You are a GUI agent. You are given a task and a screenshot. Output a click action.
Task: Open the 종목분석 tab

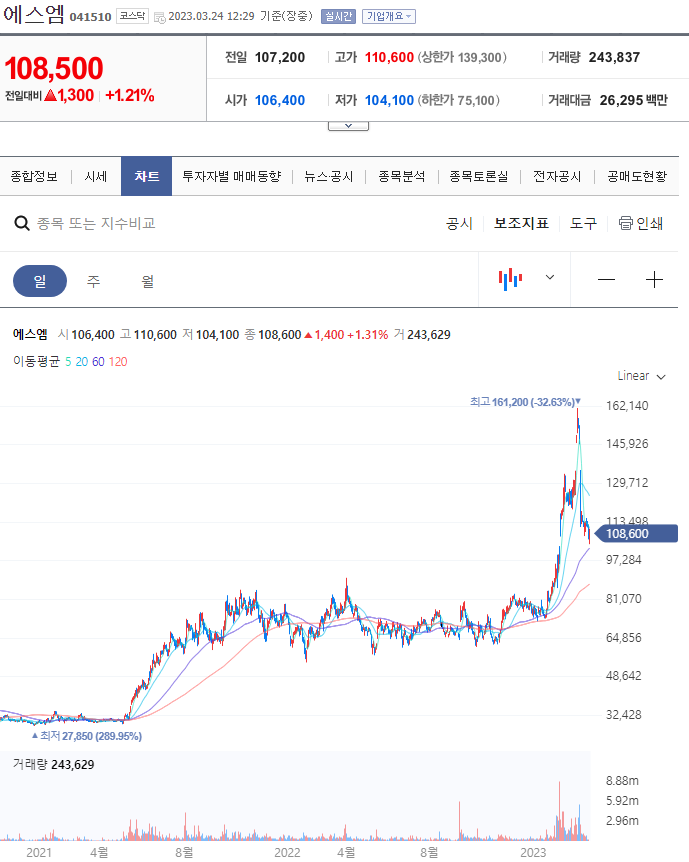point(401,176)
